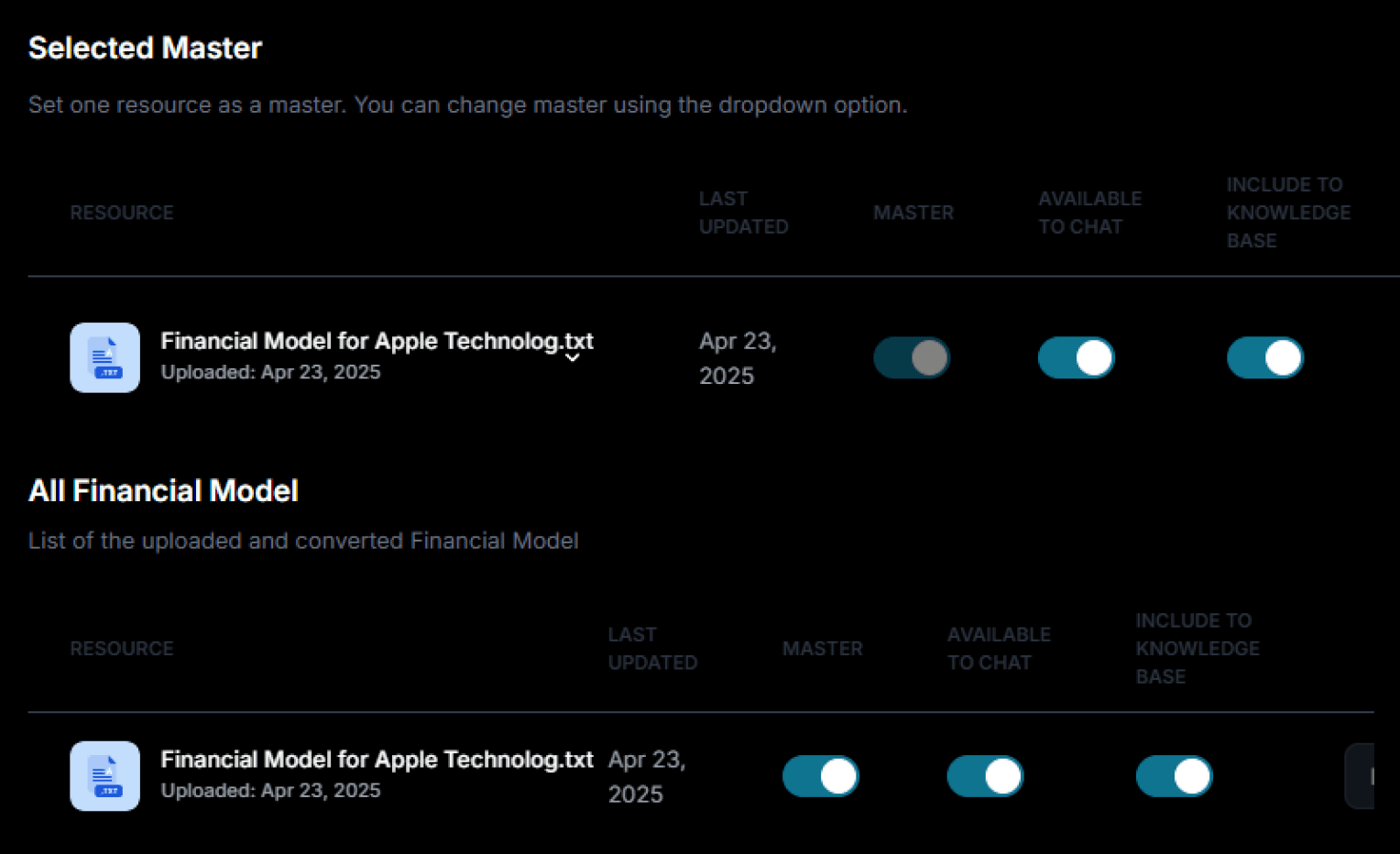Open the partially visible action button at row end

click(1361, 776)
